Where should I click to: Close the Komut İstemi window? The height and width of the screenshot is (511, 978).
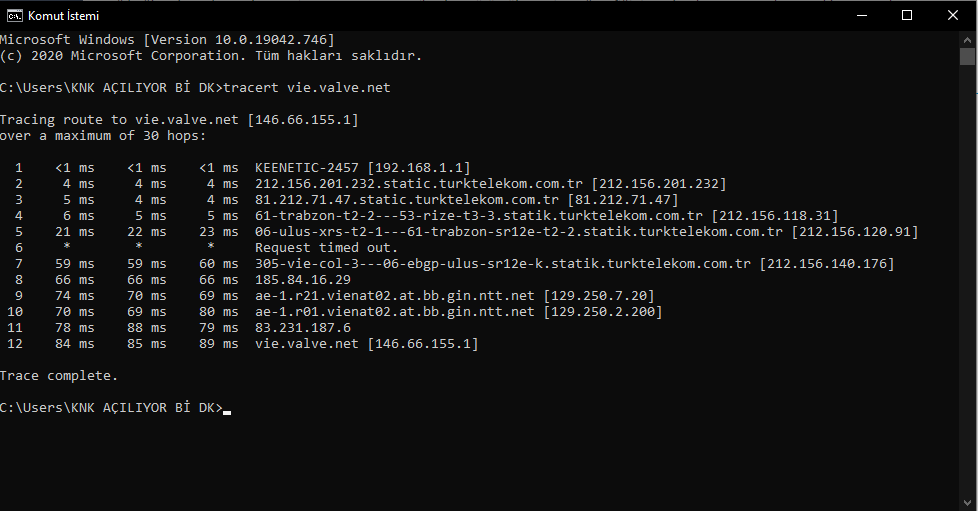coord(953,16)
